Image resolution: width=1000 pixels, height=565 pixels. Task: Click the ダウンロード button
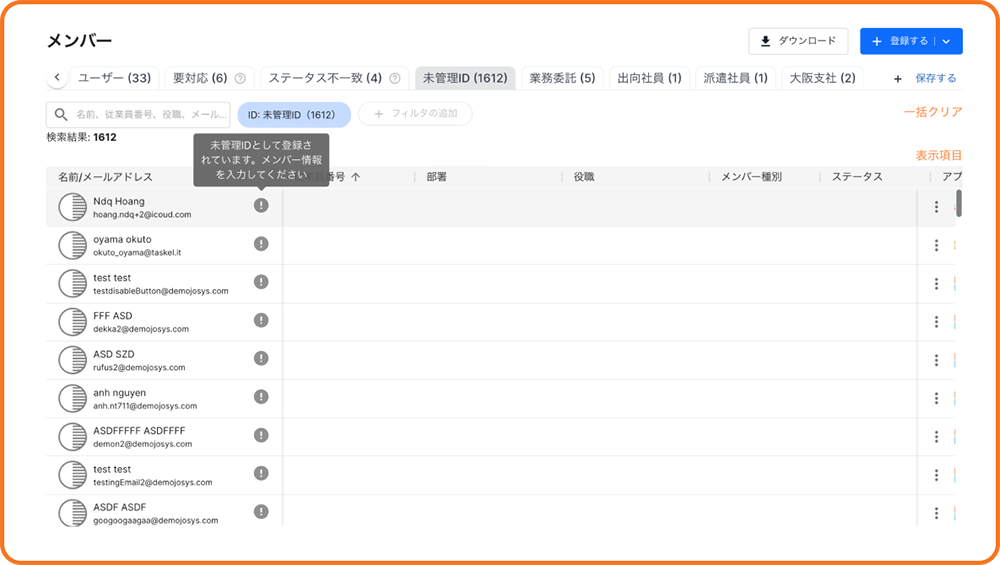pyautogui.click(x=798, y=41)
